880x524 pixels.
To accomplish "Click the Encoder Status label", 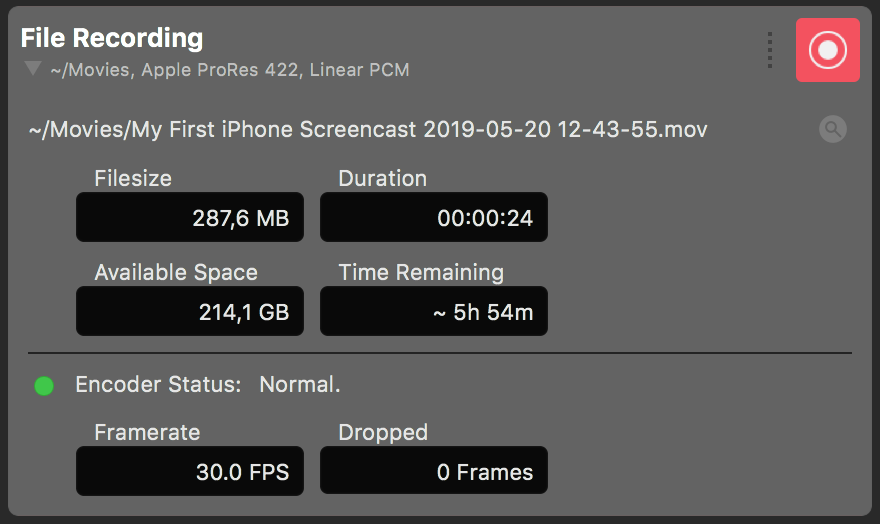I will [158, 385].
